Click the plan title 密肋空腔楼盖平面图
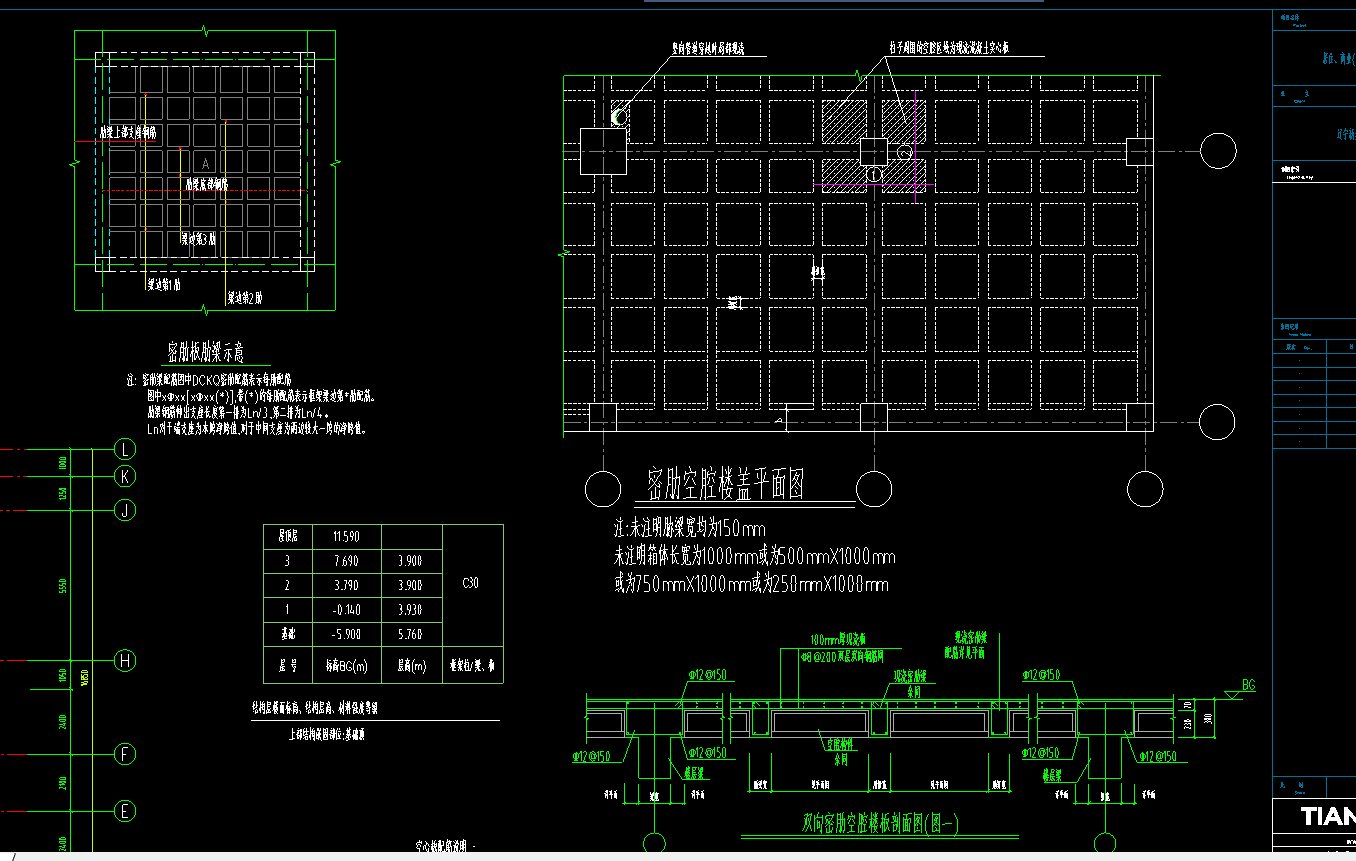 [725, 485]
